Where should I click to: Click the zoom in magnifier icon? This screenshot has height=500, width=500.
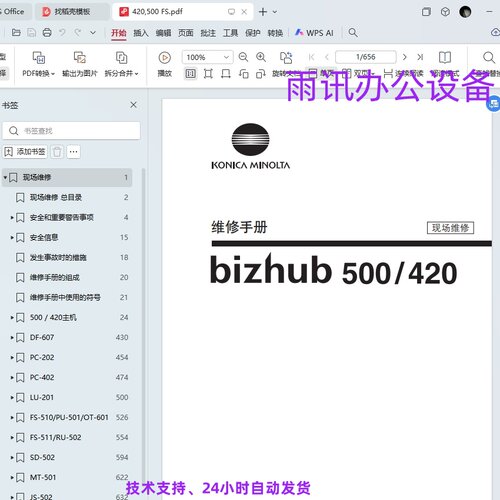261,57
